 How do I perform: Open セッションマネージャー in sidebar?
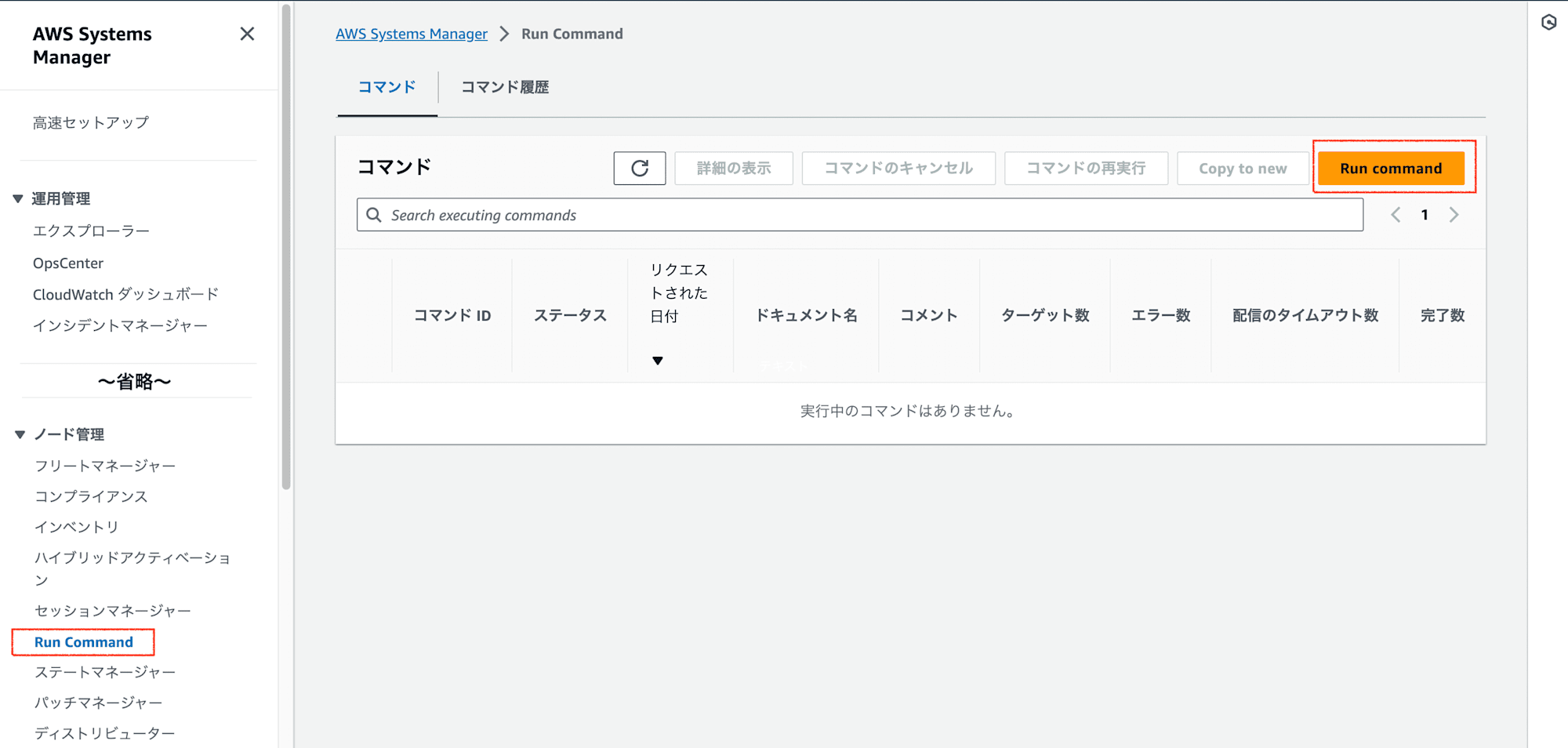click(113, 610)
